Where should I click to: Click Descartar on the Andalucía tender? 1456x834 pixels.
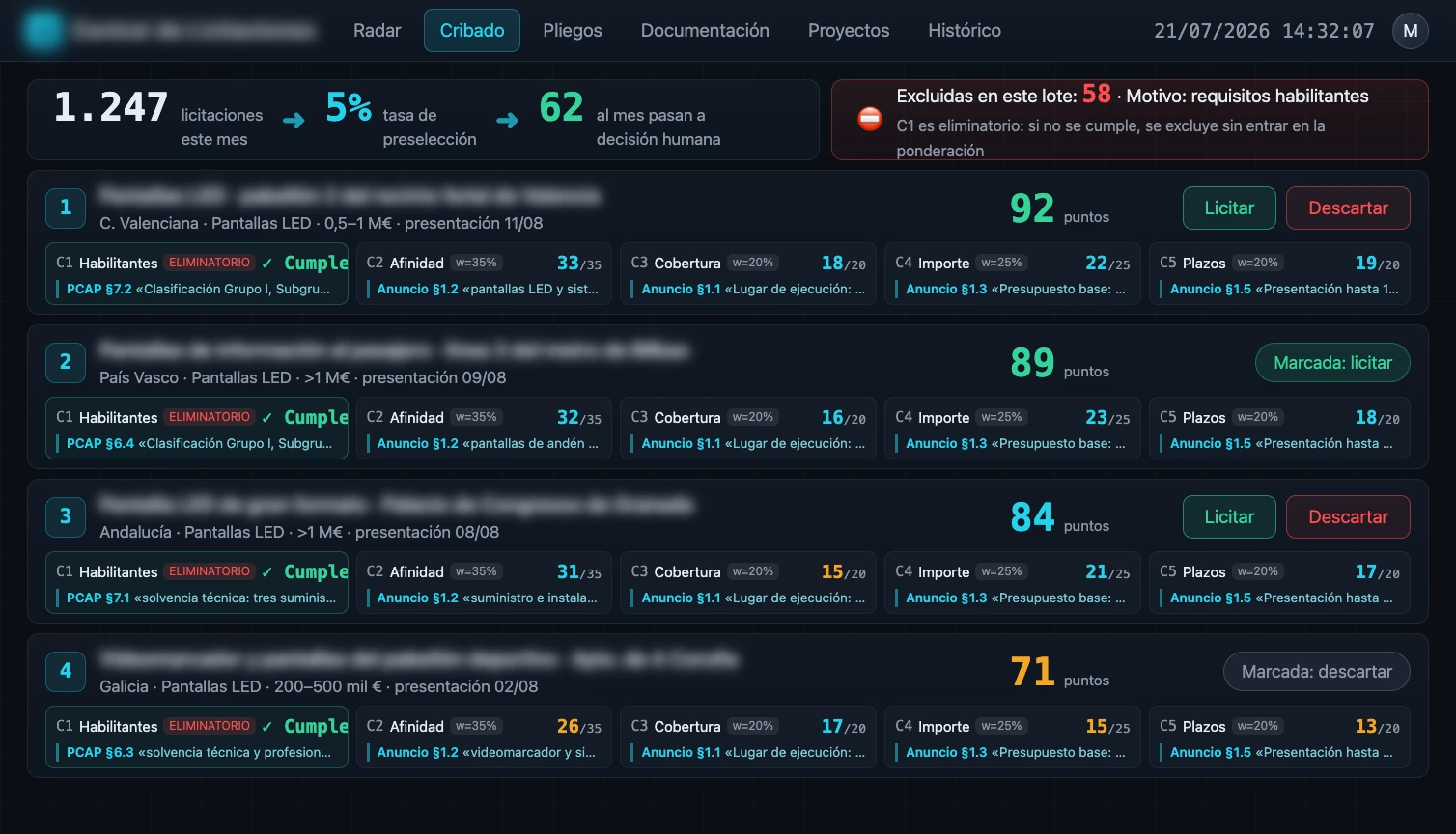click(x=1348, y=516)
